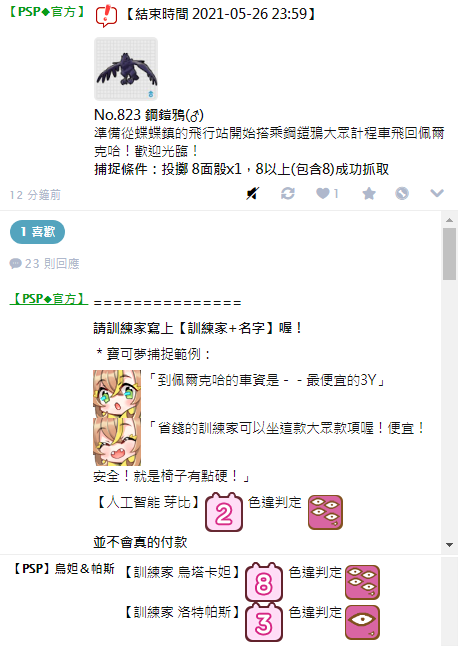
Task: Click the pink dice showing 8
Action: point(264,582)
